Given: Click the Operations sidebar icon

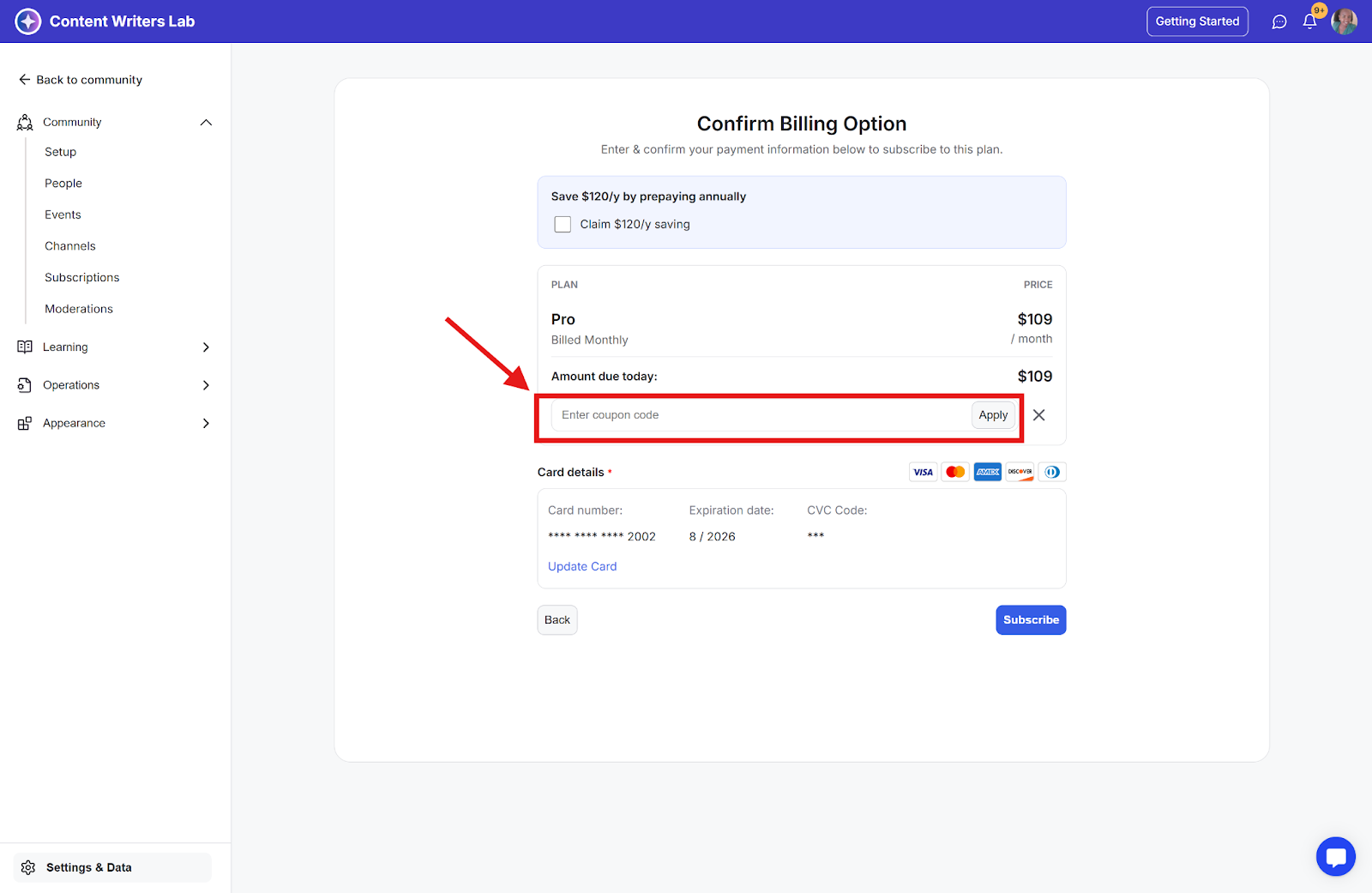Looking at the screenshot, I should (25, 385).
